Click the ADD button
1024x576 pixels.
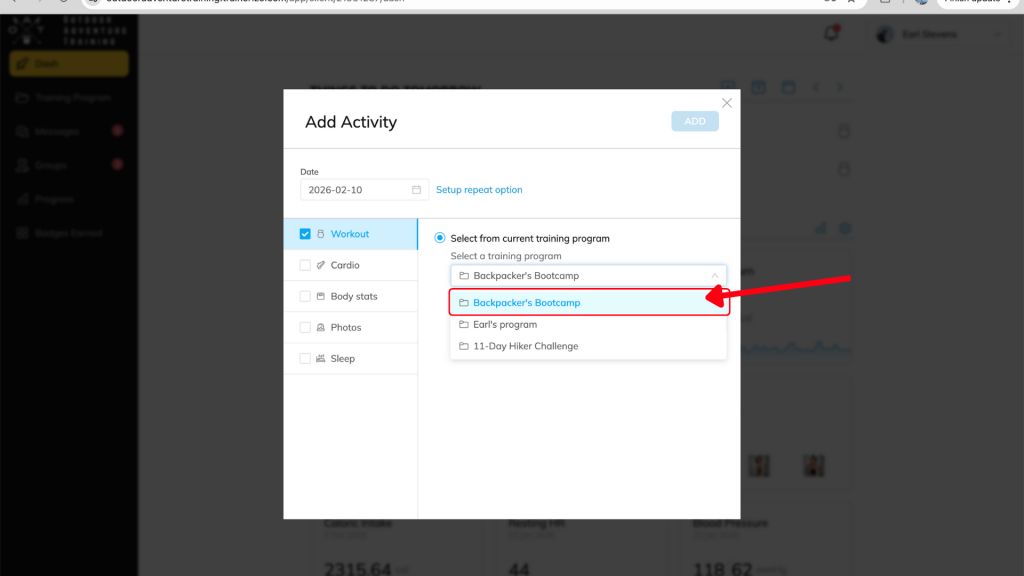(695, 121)
